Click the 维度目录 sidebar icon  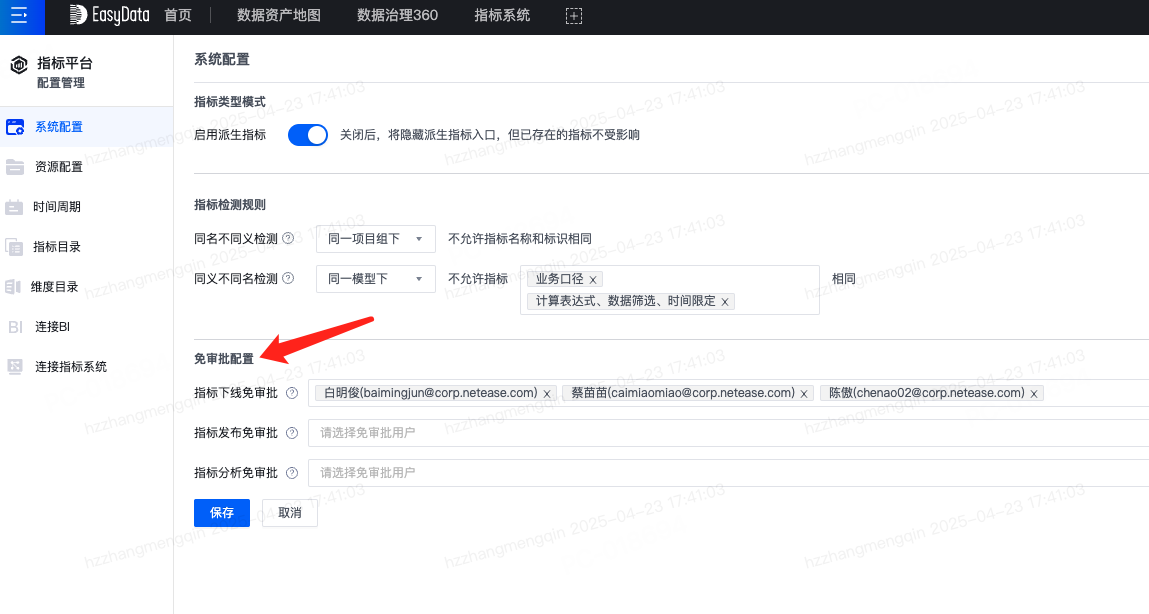13,286
